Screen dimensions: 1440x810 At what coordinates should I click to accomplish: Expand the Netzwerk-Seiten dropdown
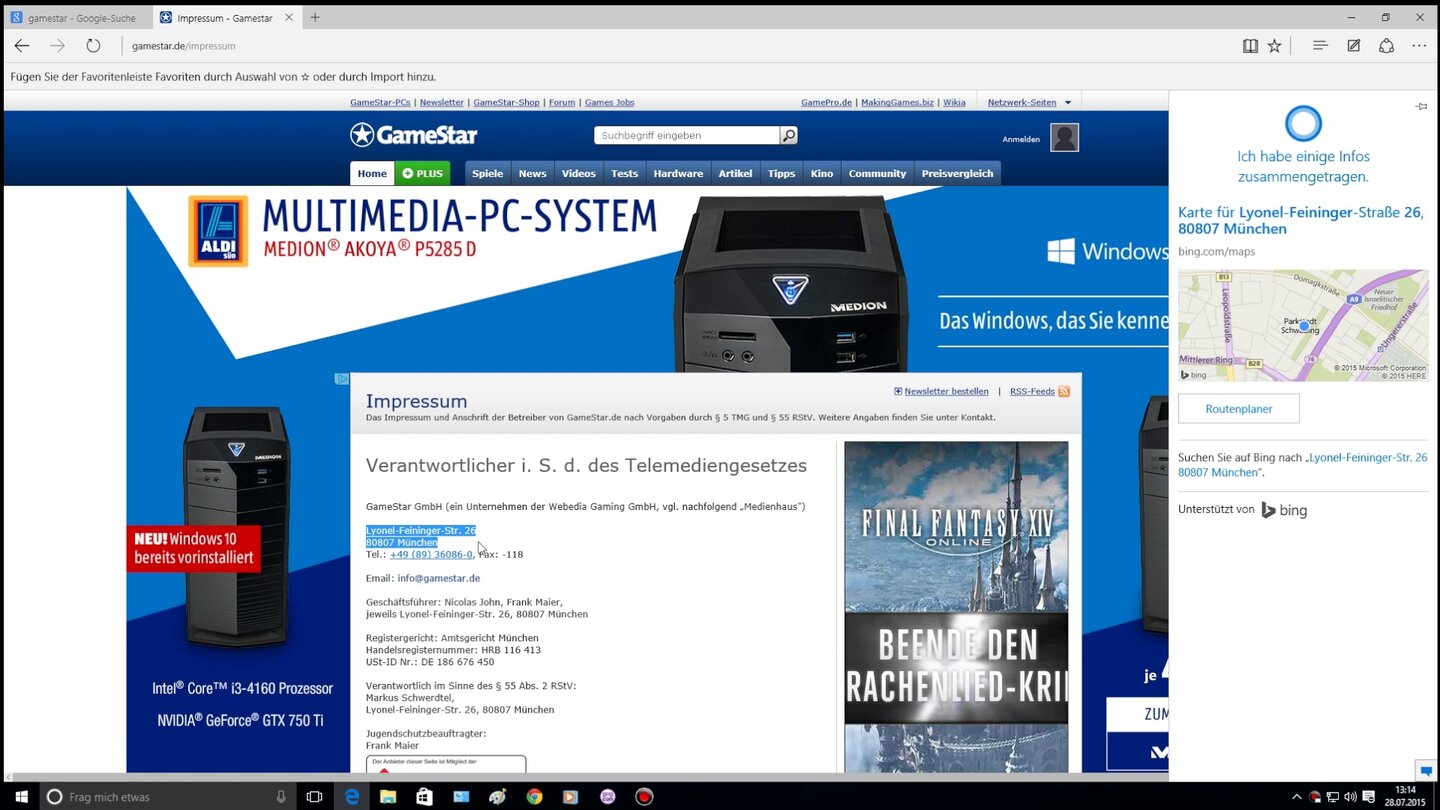coord(1029,102)
